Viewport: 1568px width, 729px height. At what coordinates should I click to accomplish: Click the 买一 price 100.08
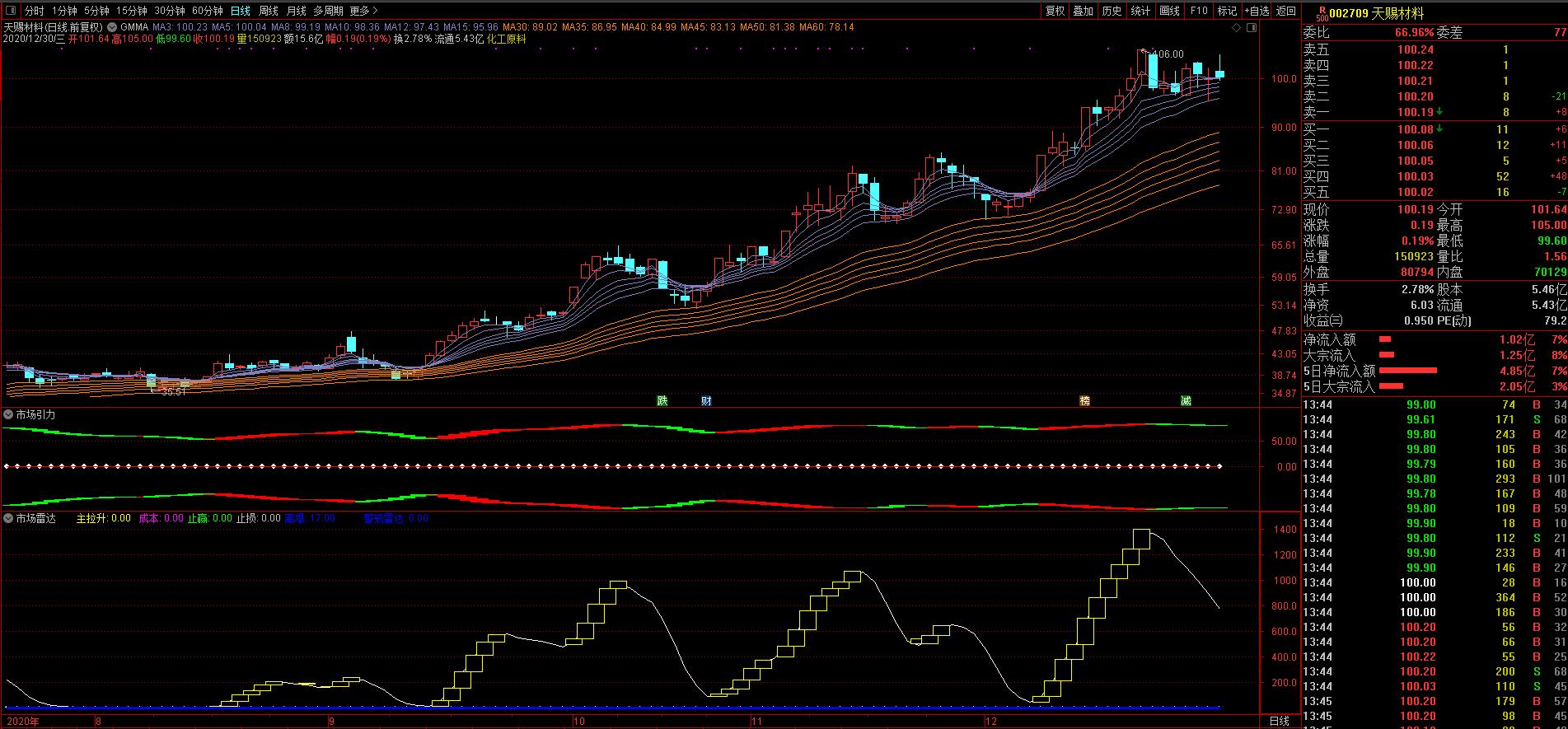tap(1416, 129)
